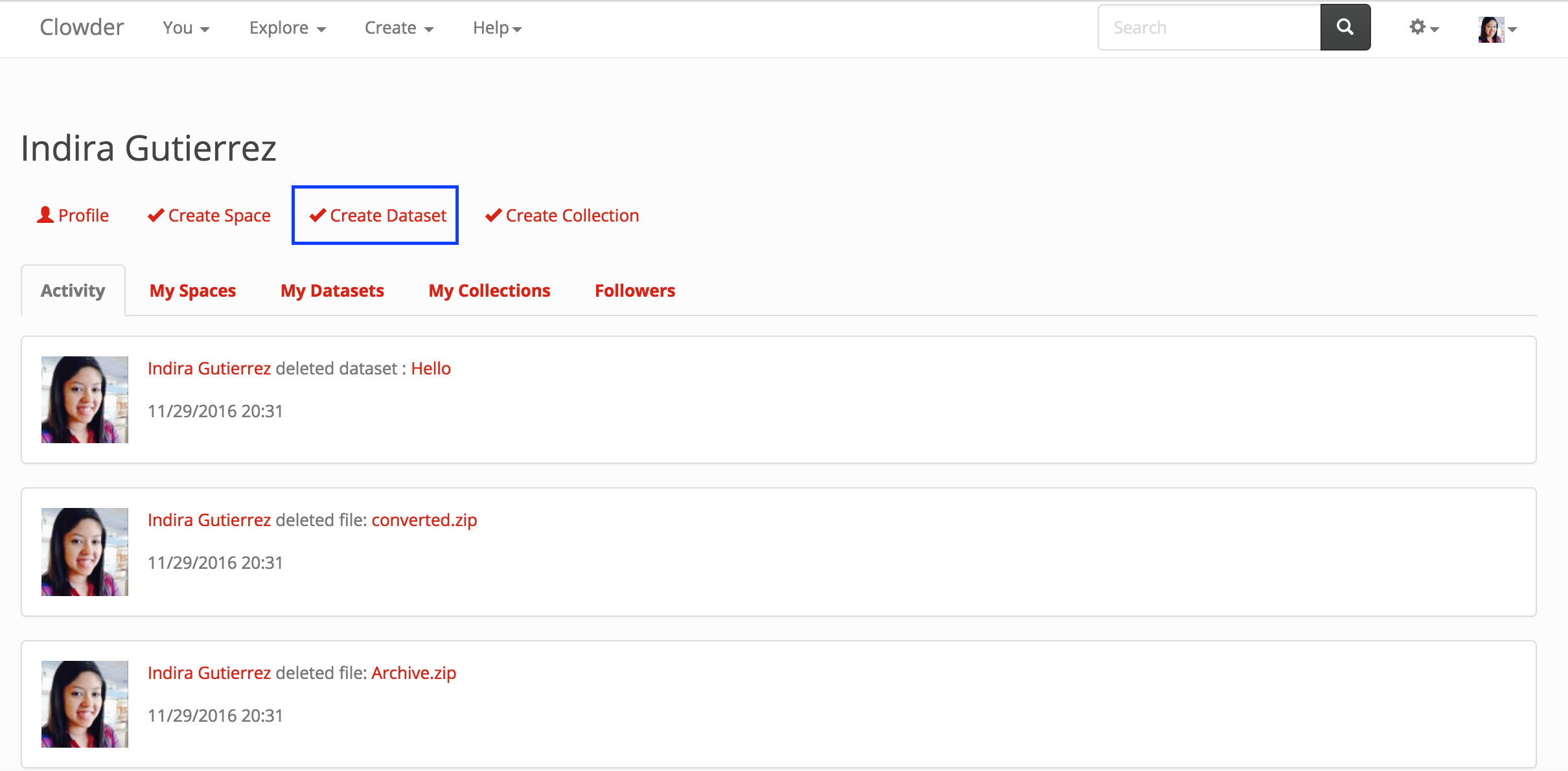Show the Followers tab
The width and height of the screenshot is (1568, 771).
pos(634,291)
